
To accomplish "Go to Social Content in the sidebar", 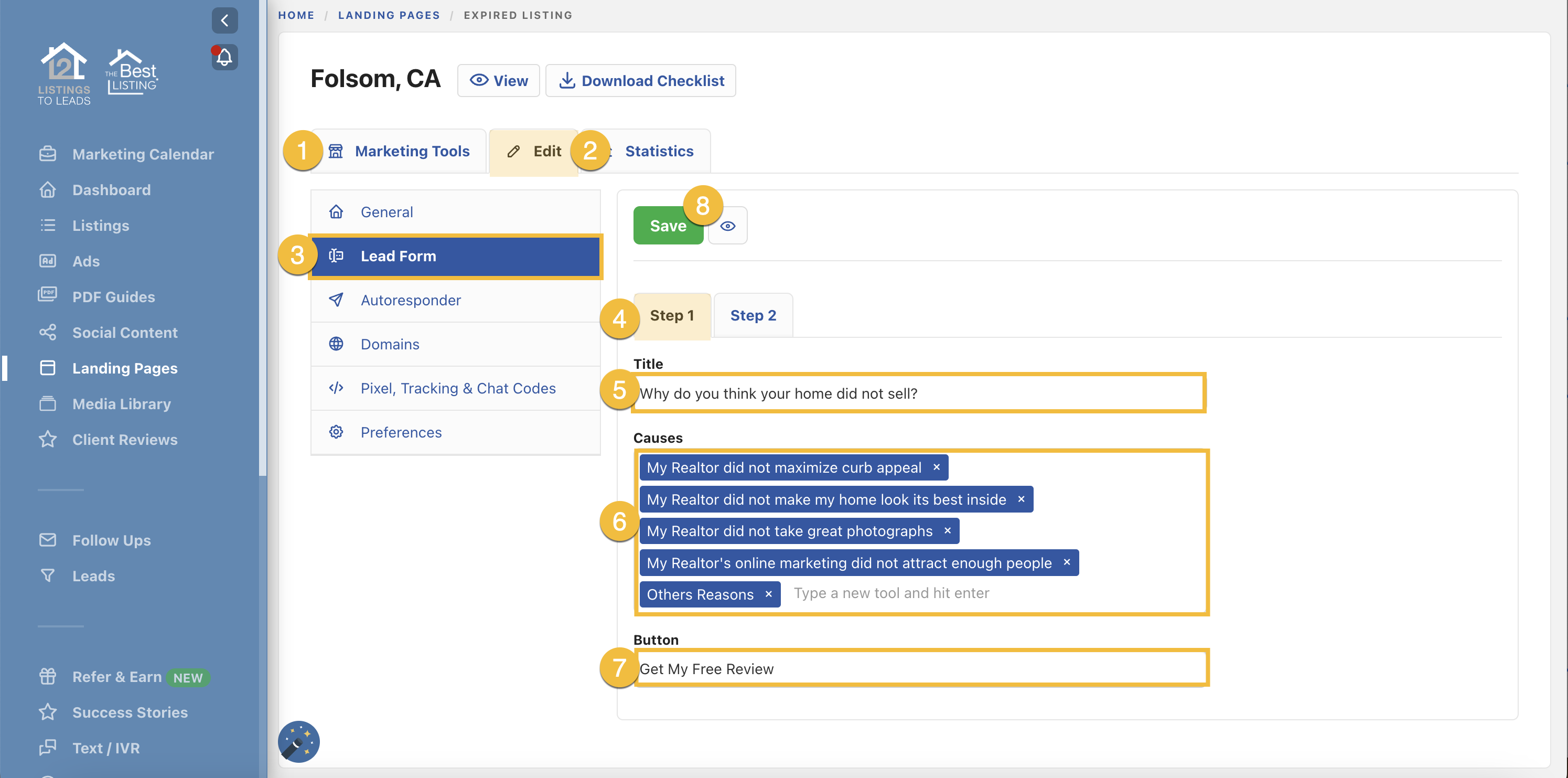I will 125,333.
